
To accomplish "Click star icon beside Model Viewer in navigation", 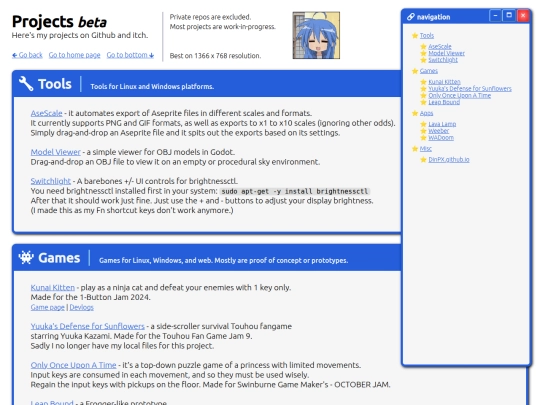I will click(424, 53).
